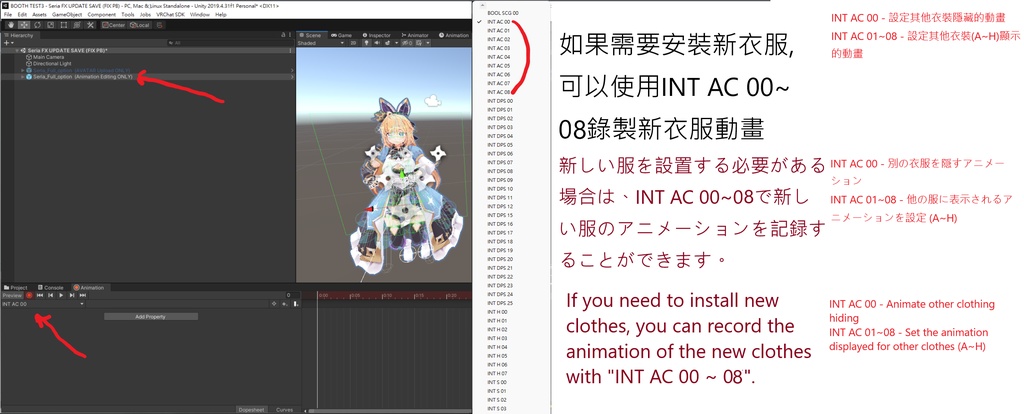Screen dimensions: 1024x414
Task: Open the Shaded draw mode dropdown
Action: [321, 43]
